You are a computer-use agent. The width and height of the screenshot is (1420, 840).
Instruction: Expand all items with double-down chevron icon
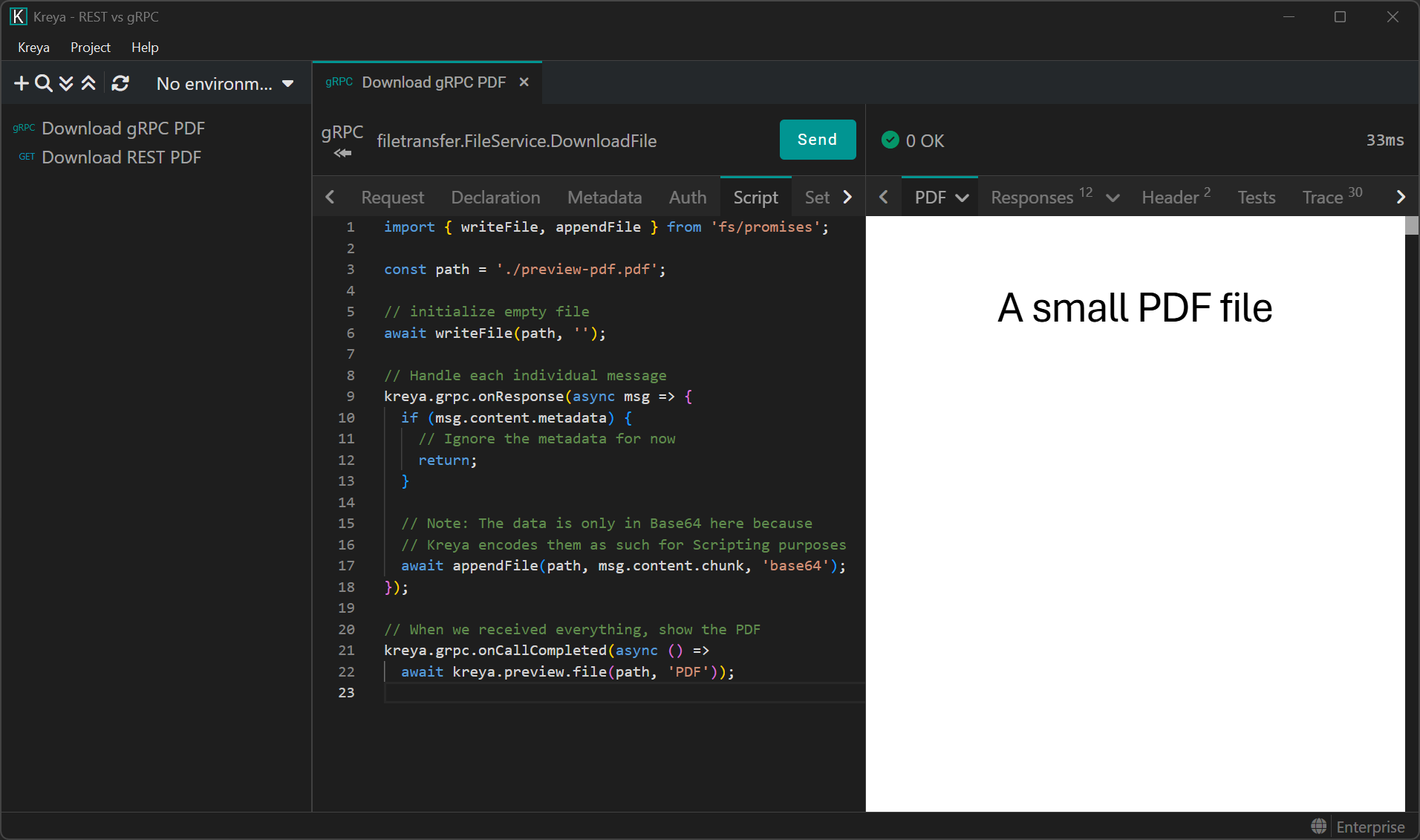click(66, 84)
